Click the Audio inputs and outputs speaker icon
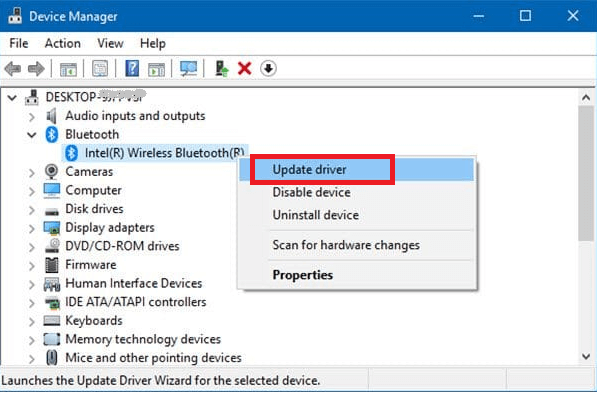597x393 pixels. (x=51, y=116)
